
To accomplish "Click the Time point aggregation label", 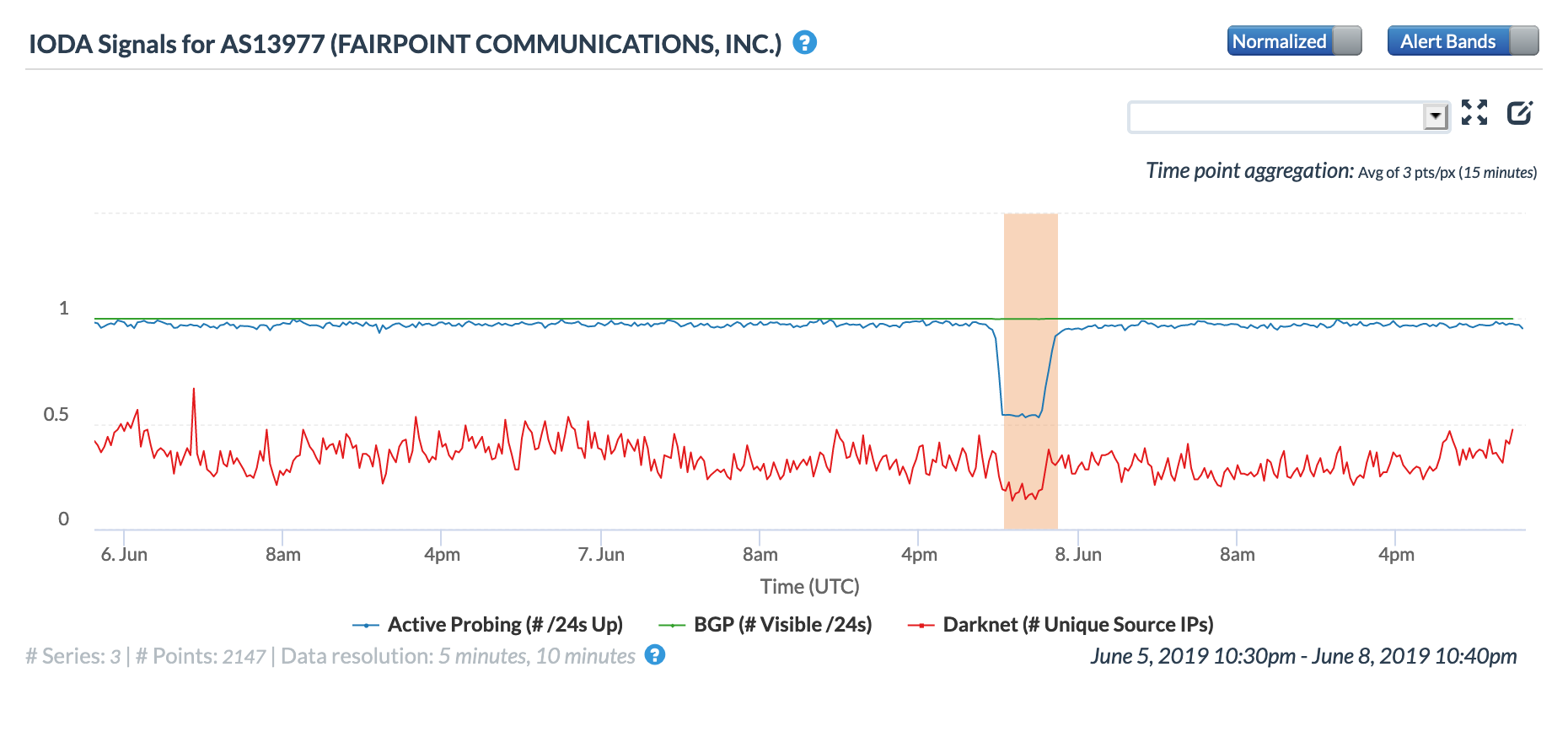I will point(1249,171).
